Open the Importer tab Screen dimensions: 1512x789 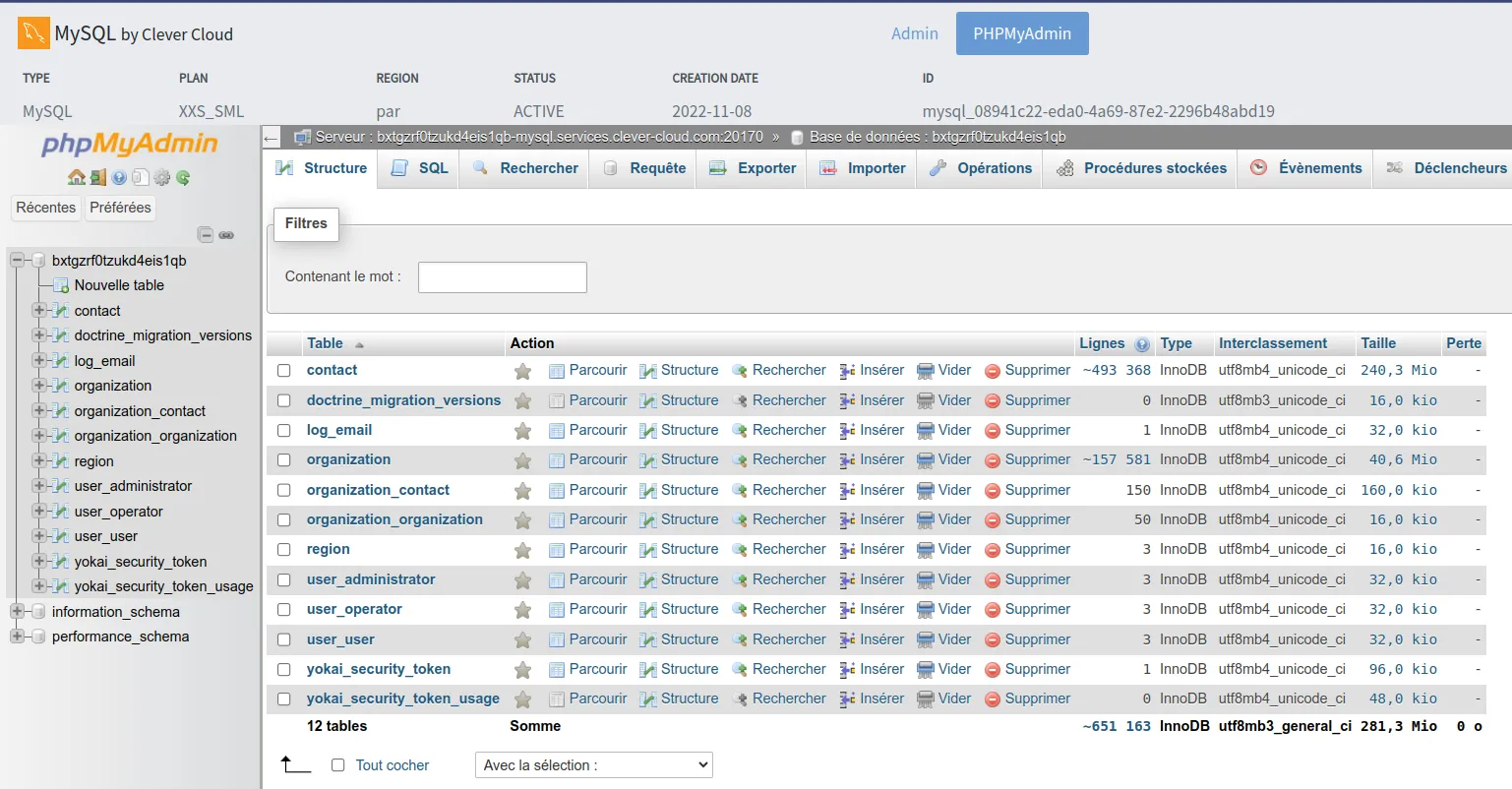click(861, 168)
